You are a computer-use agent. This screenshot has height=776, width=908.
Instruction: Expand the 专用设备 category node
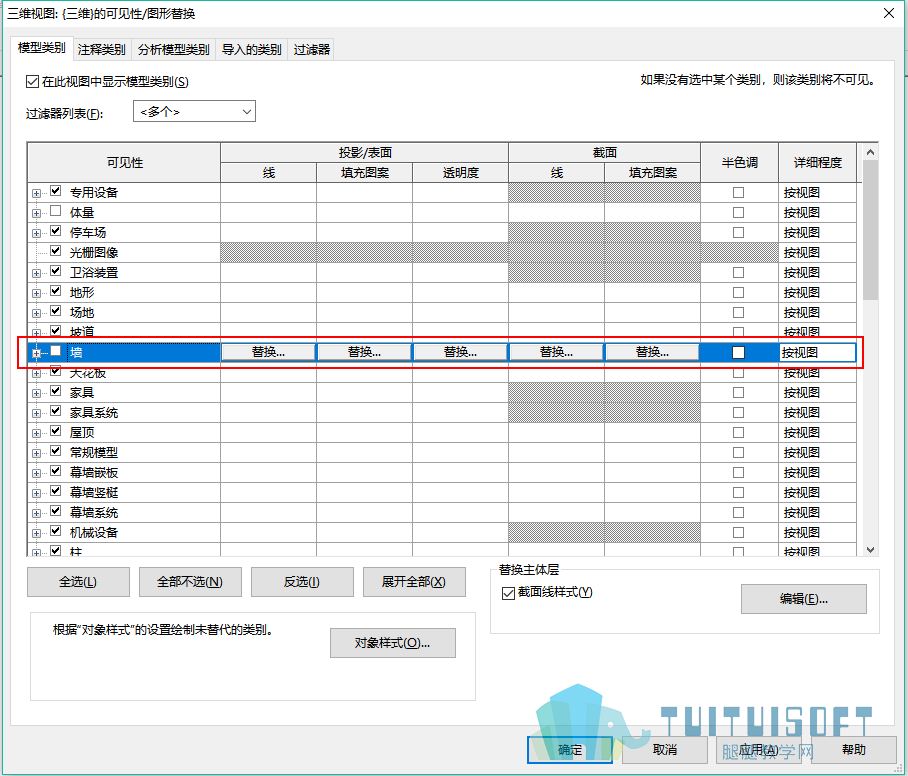[36, 193]
